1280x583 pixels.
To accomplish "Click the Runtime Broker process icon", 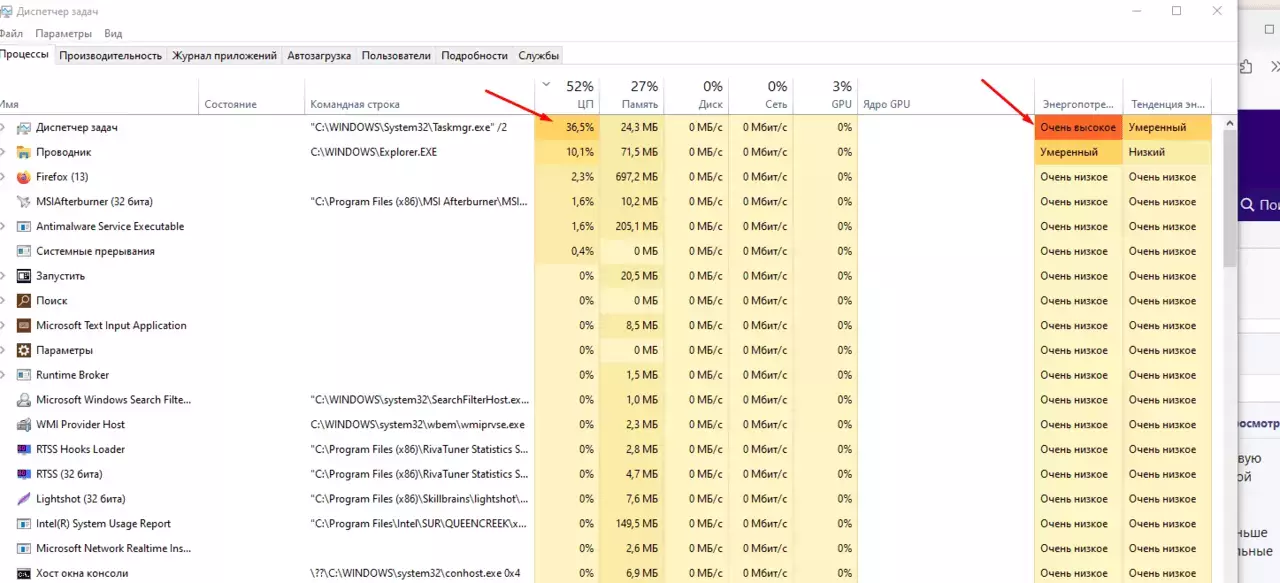I will click(x=24, y=375).
